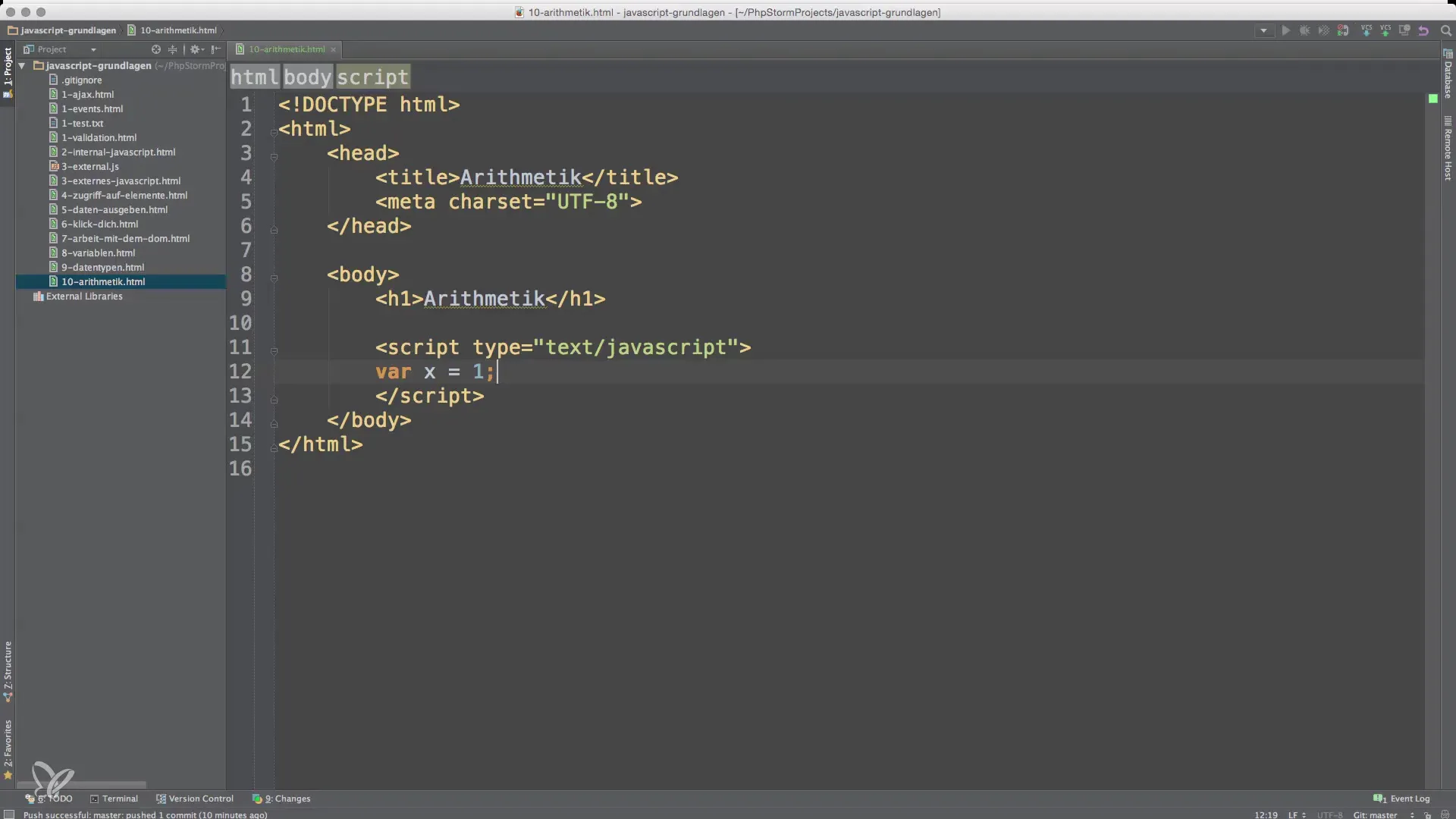Screen dimensions: 1456x819
Task: Click the purple revert arrow icon
Action: [1423, 31]
